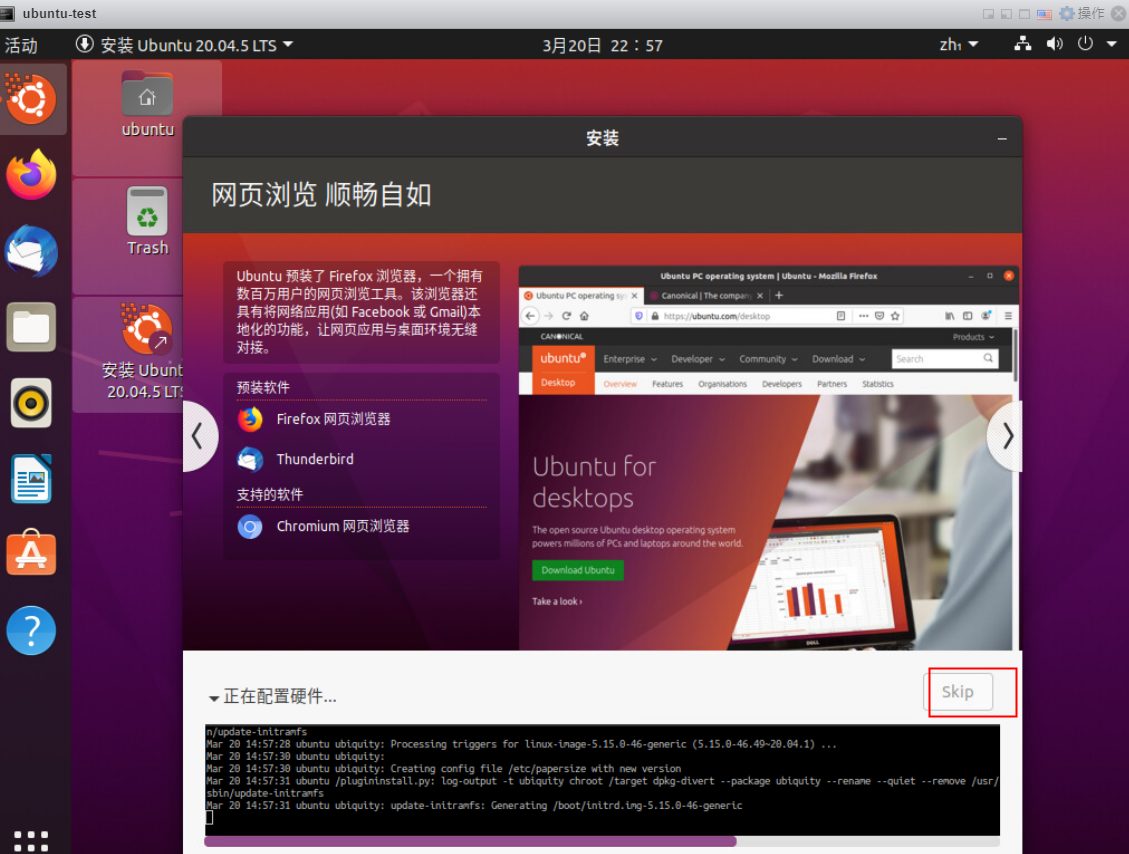Click 'Firefox 网页浏览器' label
Screen dimensions: 1129x854
333,419
